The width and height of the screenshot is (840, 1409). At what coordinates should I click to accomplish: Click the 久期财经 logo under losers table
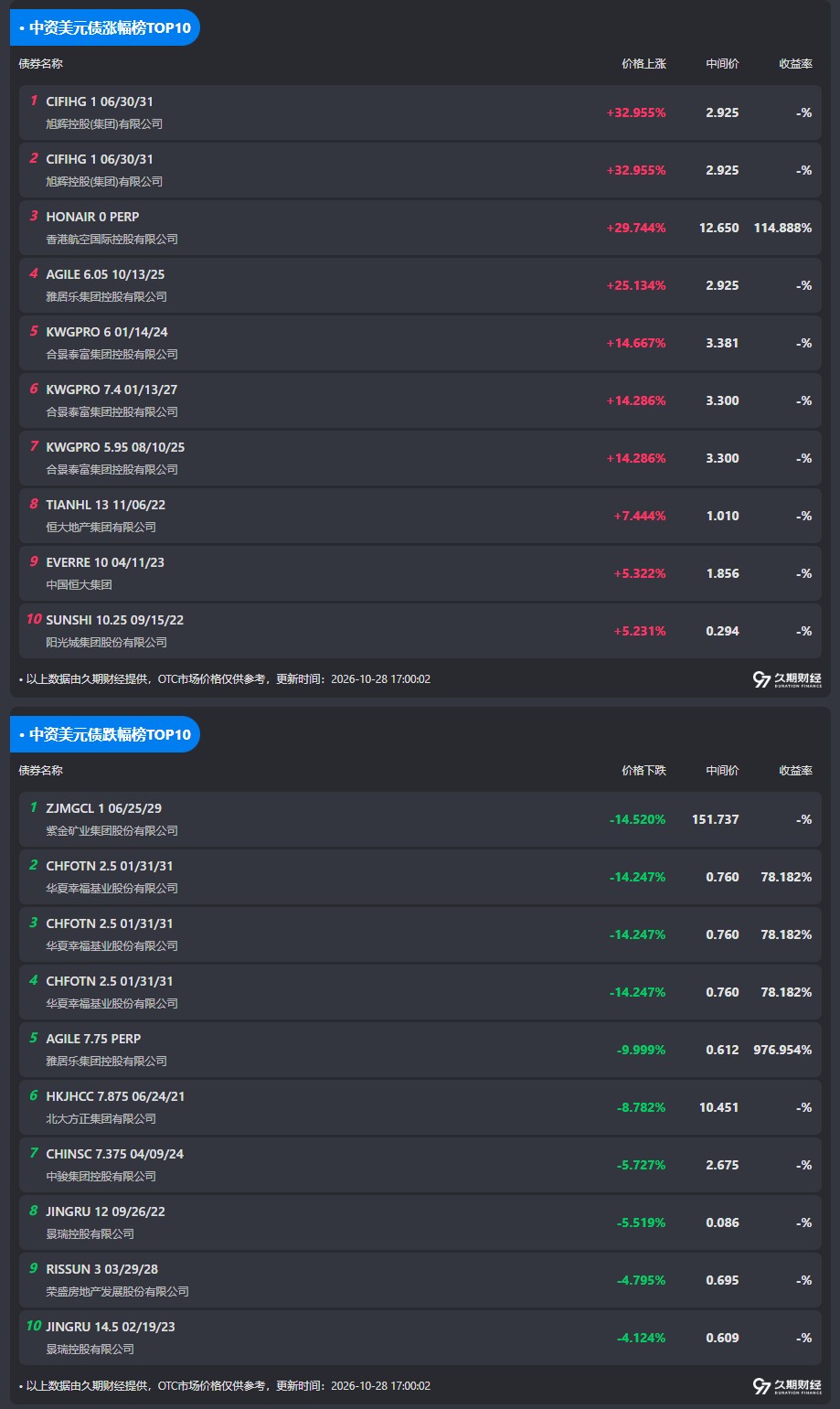coord(787,1386)
